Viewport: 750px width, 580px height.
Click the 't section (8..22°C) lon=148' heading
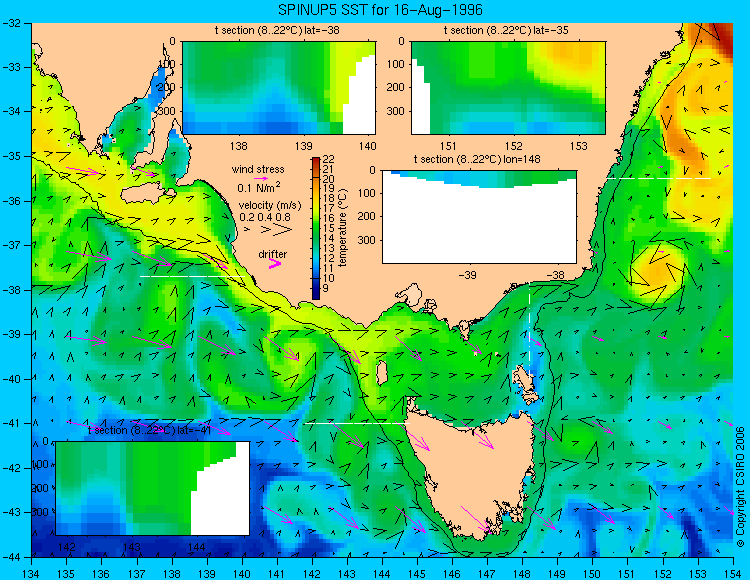477,159
